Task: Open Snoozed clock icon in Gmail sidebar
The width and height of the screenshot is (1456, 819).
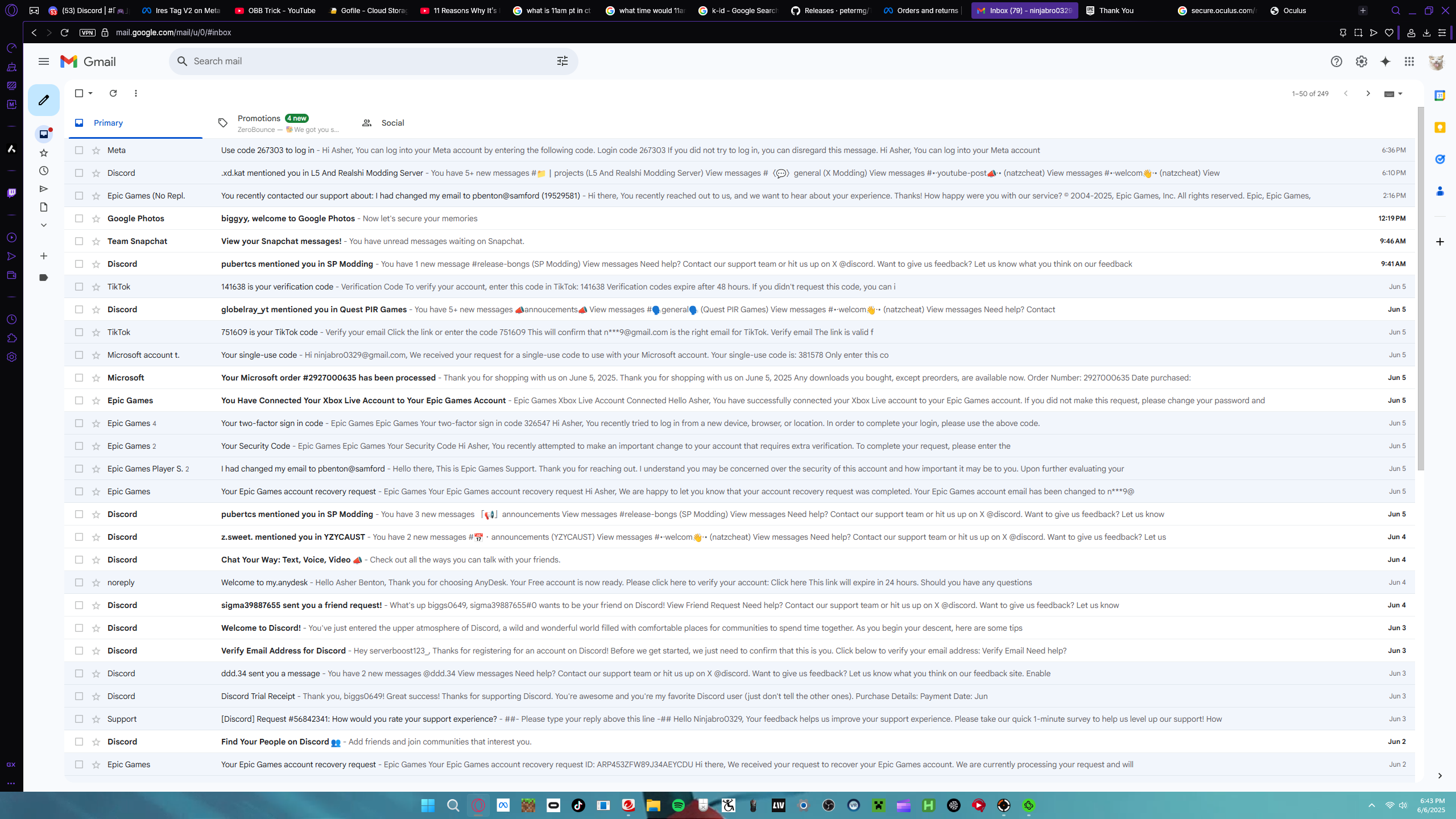Action: coord(44,171)
